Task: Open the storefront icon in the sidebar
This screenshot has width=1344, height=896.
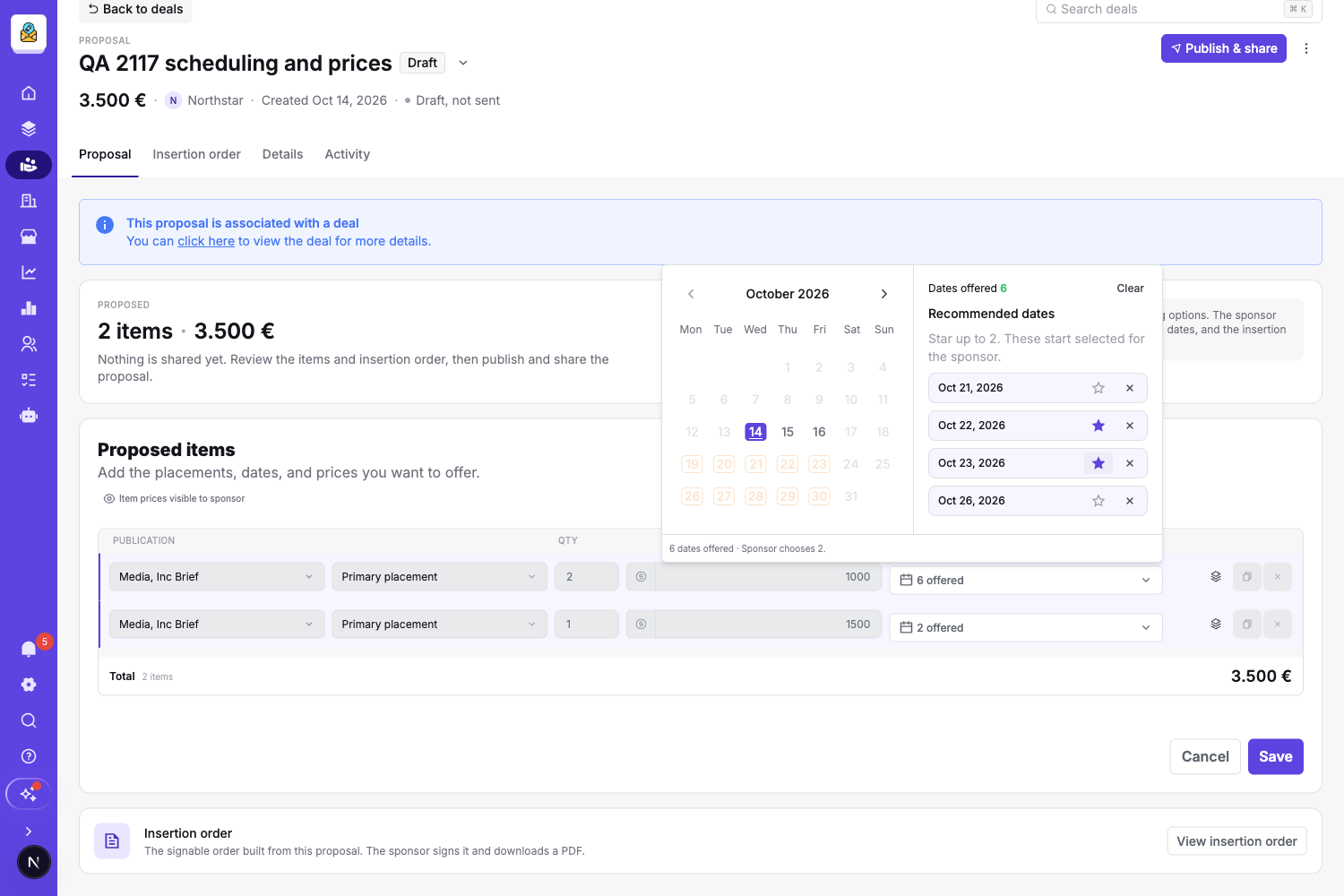Action: click(29, 237)
